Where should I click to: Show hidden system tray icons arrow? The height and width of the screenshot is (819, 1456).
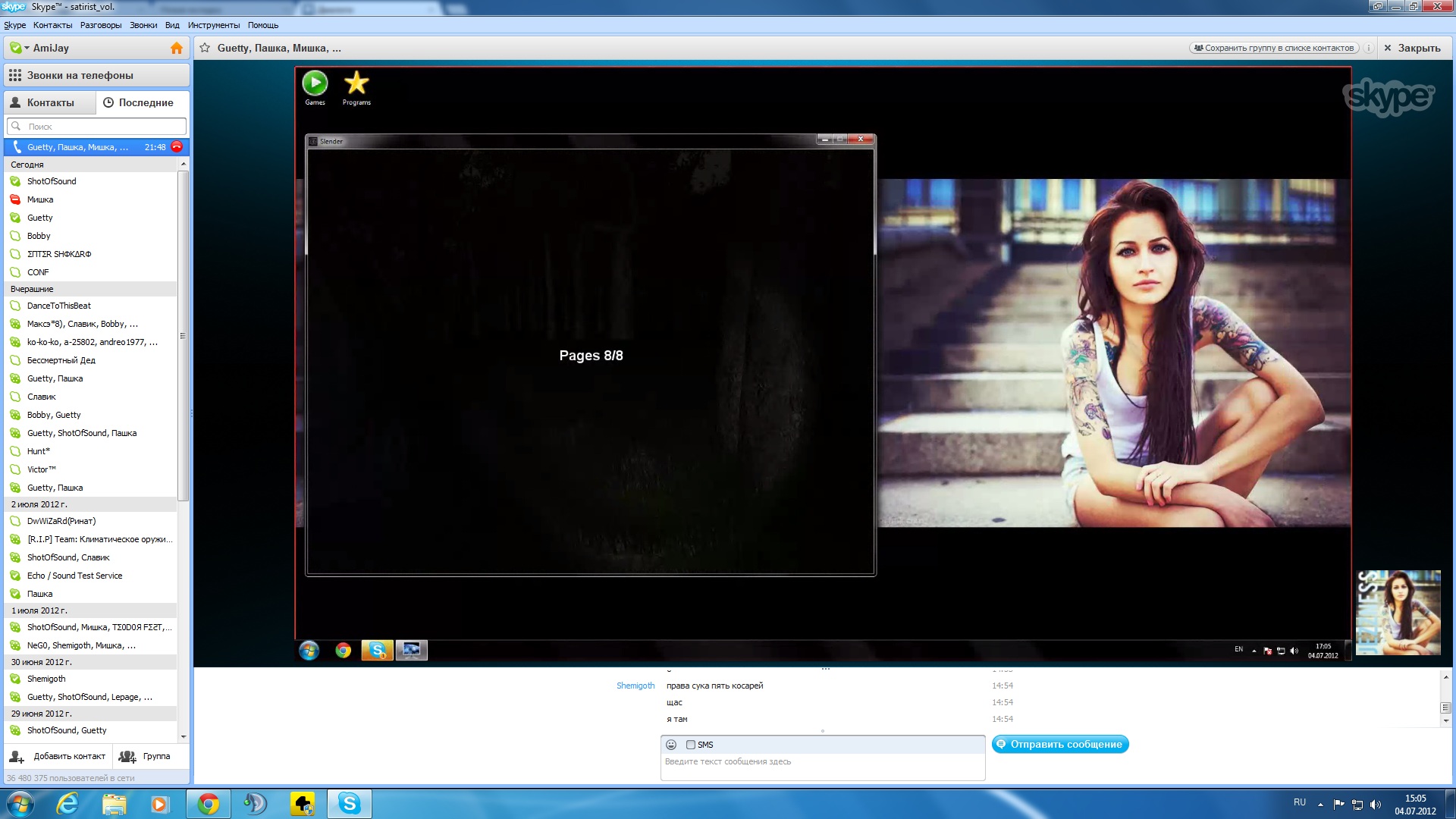1320,804
